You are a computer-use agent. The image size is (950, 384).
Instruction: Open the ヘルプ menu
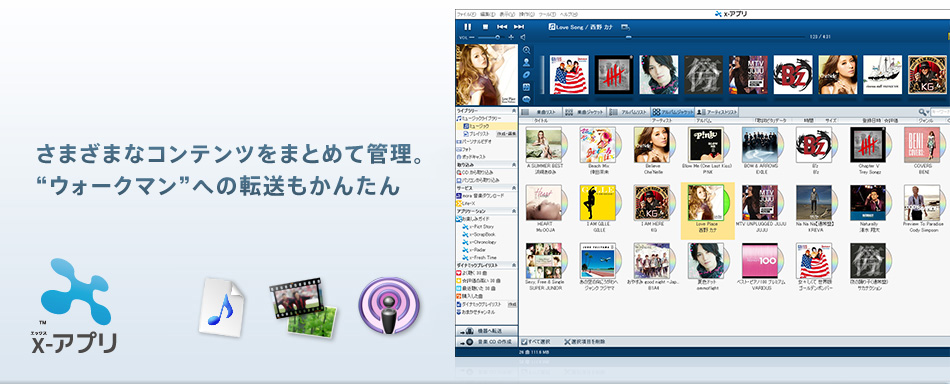coord(568,13)
